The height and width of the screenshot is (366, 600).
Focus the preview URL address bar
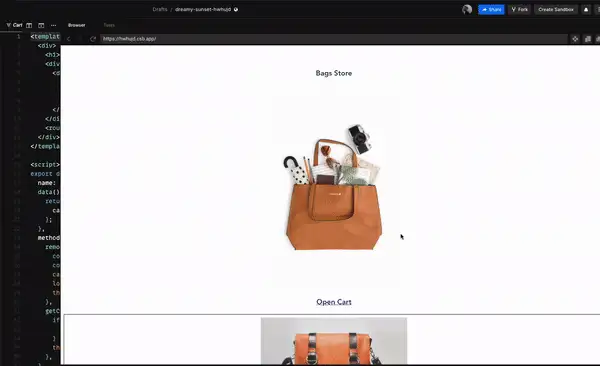click(334, 39)
